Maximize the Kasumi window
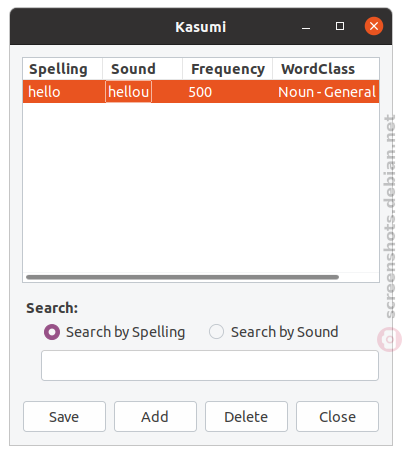The image size is (402, 455). point(340,26)
